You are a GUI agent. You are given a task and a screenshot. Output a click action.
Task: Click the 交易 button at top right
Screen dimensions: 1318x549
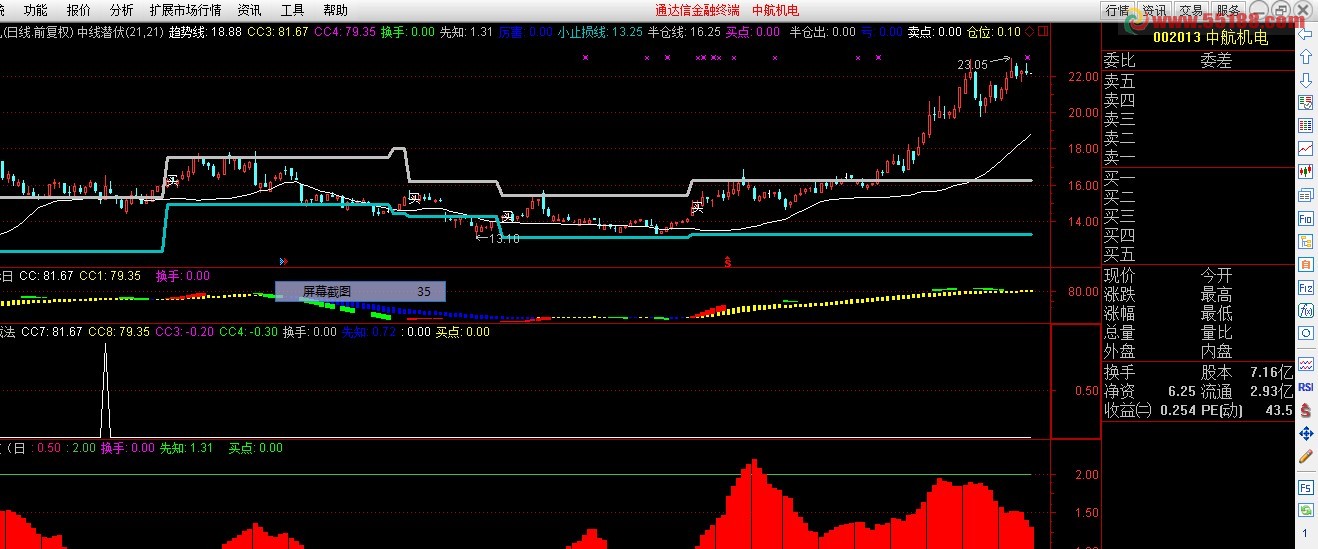coord(1190,10)
